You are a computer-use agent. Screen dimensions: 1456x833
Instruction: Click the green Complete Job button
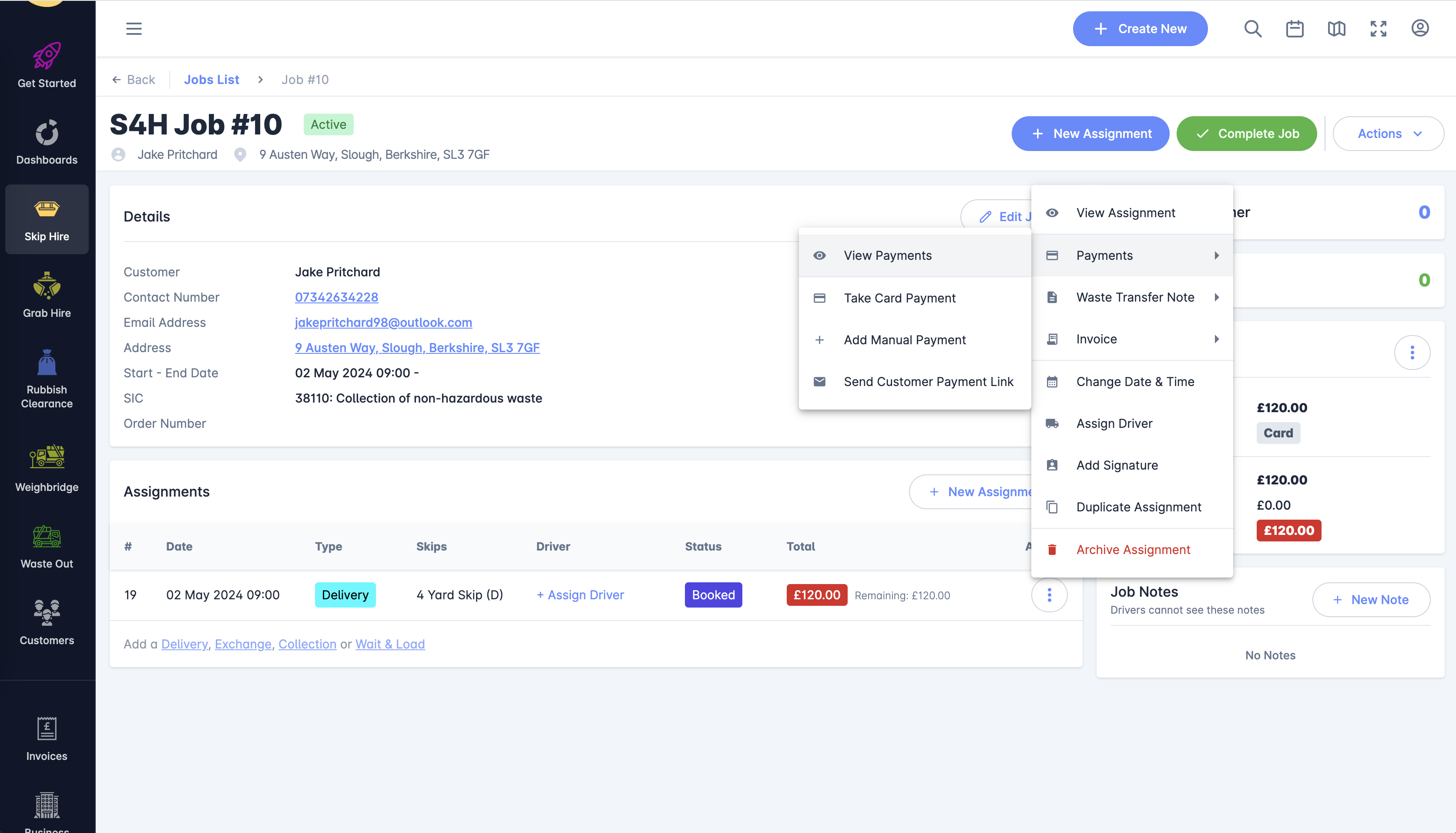(1247, 134)
